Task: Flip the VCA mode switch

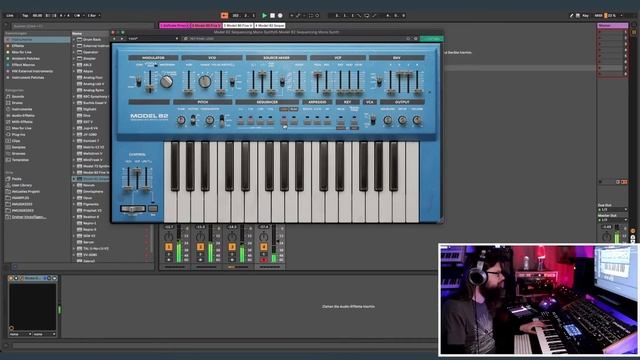Action: pos(373,120)
